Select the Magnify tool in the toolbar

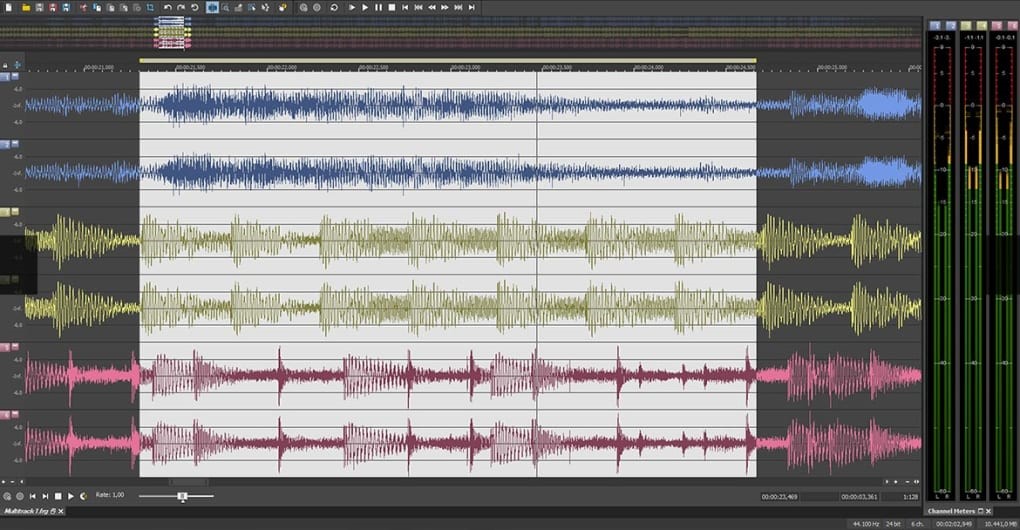226,7
